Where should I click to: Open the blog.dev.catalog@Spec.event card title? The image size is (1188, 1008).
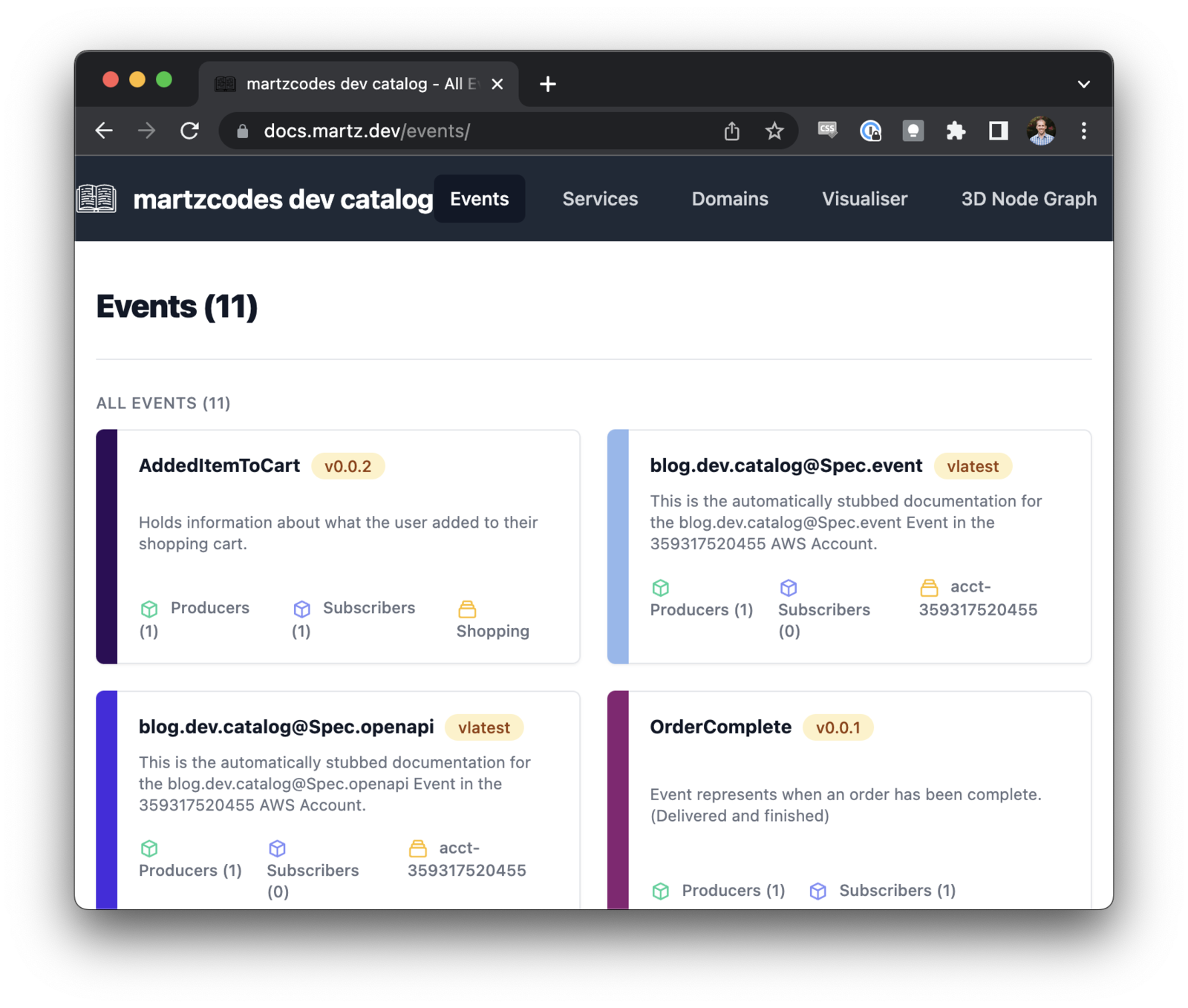point(786,465)
